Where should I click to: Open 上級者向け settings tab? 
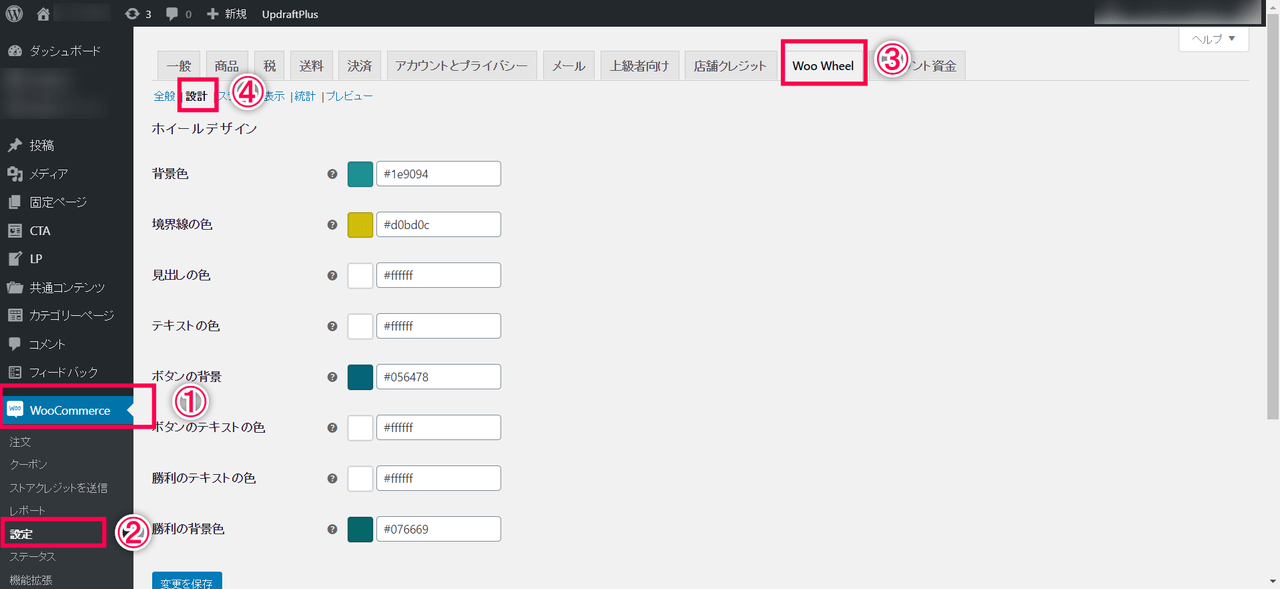640,66
